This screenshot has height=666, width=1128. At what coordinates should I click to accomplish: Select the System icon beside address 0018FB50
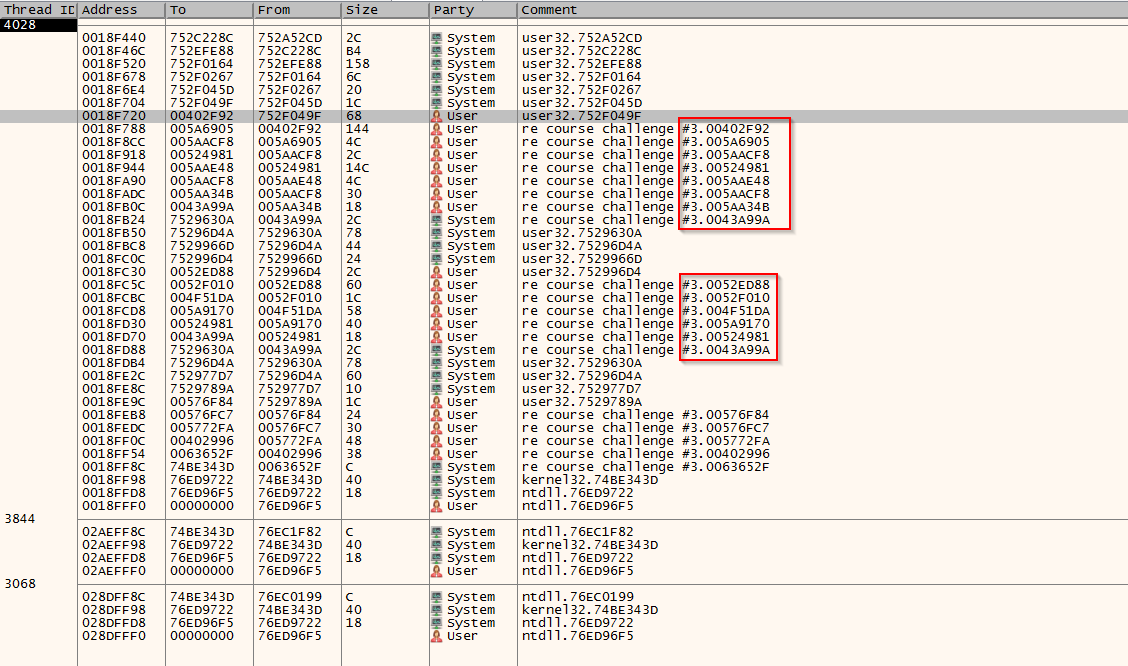pyautogui.click(x=436, y=232)
